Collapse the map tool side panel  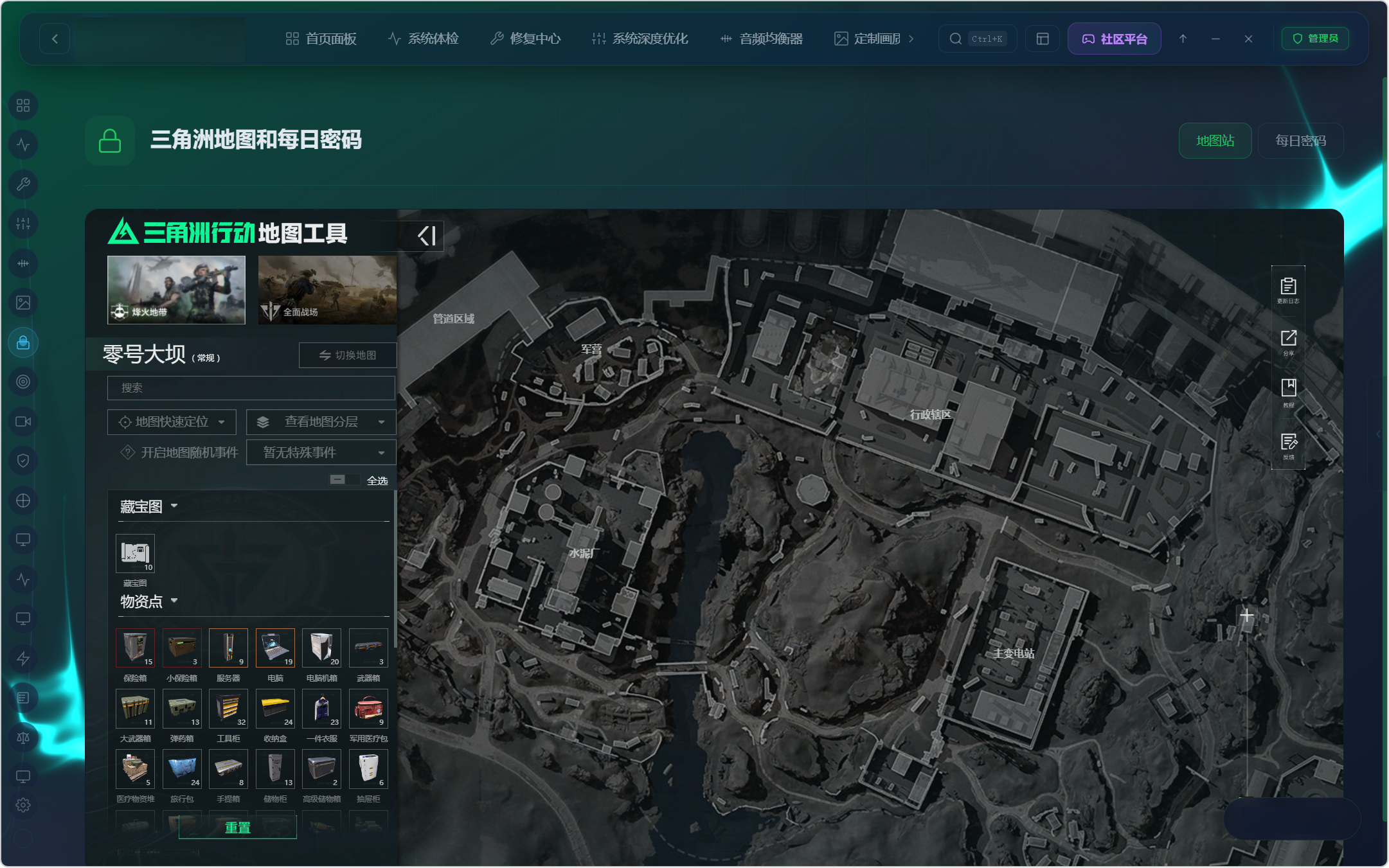427,236
